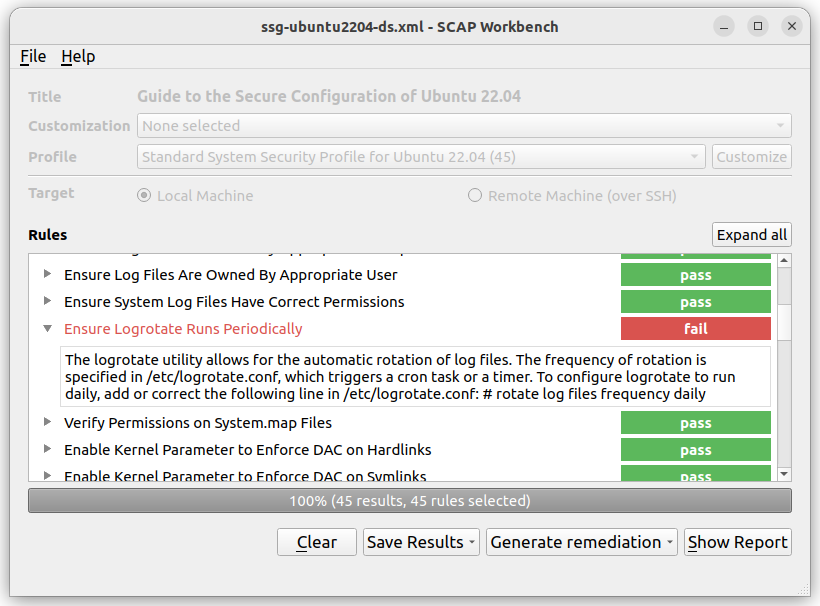This screenshot has width=820, height=606.
Task: Open the File menu
Action: (33, 56)
